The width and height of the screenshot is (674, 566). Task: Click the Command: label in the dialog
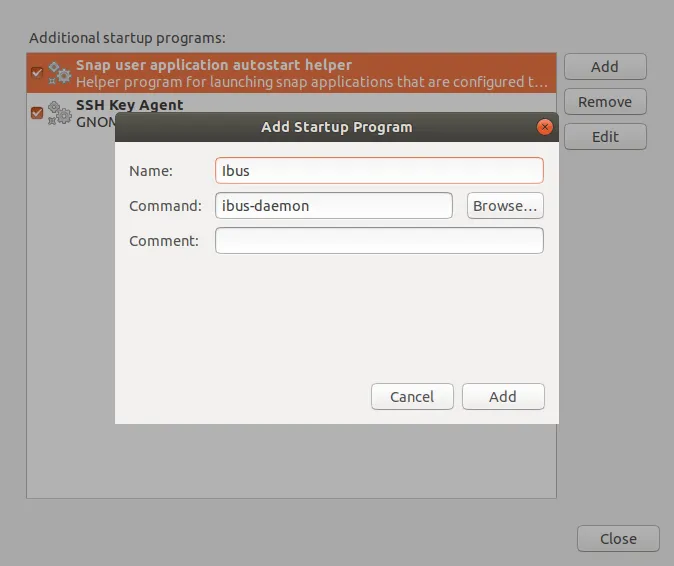click(165, 206)
